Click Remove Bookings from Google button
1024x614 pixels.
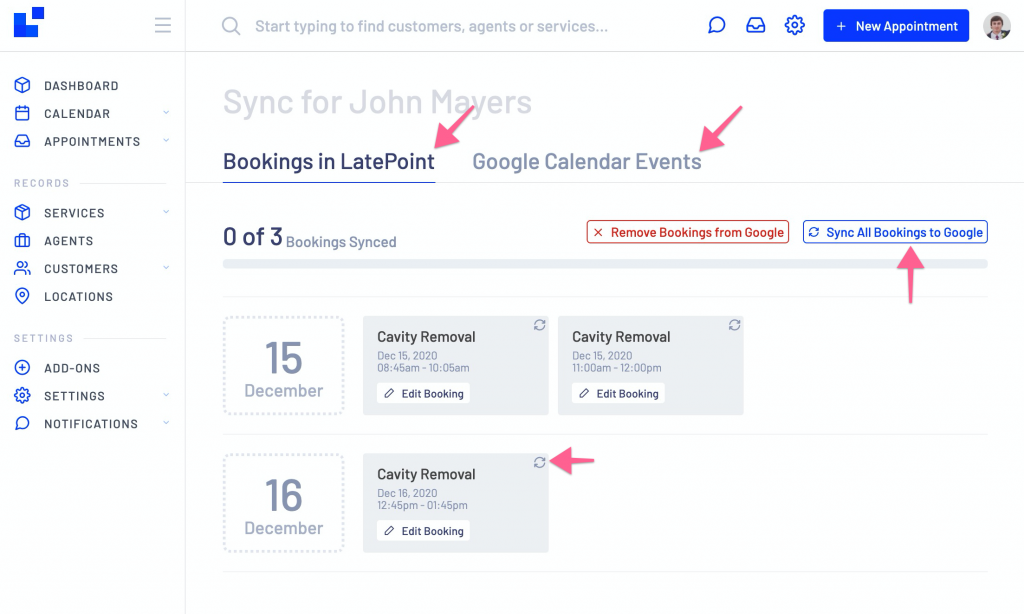(688, 232)
